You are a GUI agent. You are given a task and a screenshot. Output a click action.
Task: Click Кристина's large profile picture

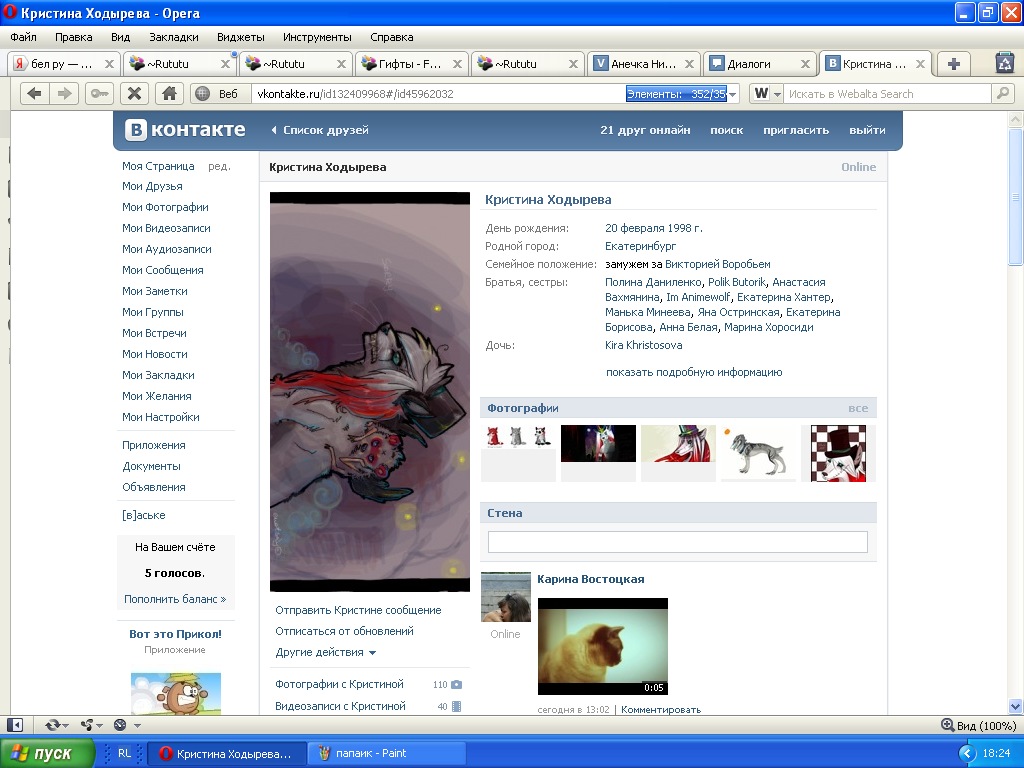click(x=370, y=392)
